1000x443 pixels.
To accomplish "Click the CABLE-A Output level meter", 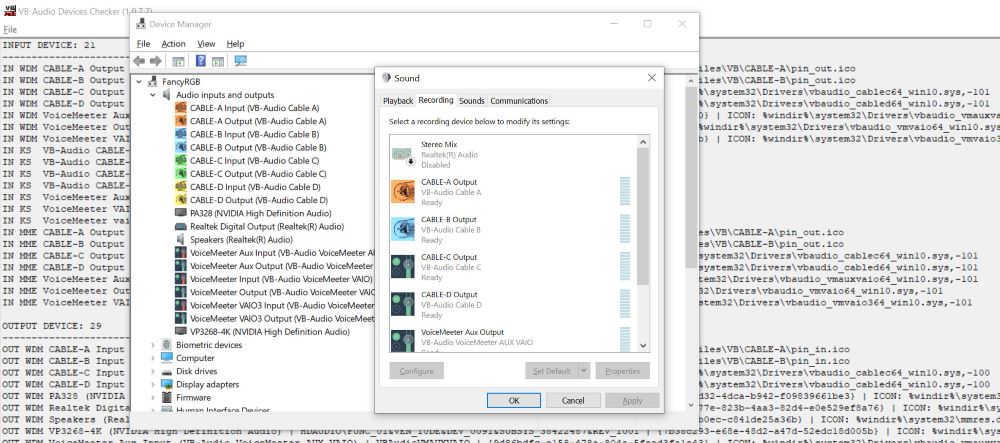I will point(625,192).
